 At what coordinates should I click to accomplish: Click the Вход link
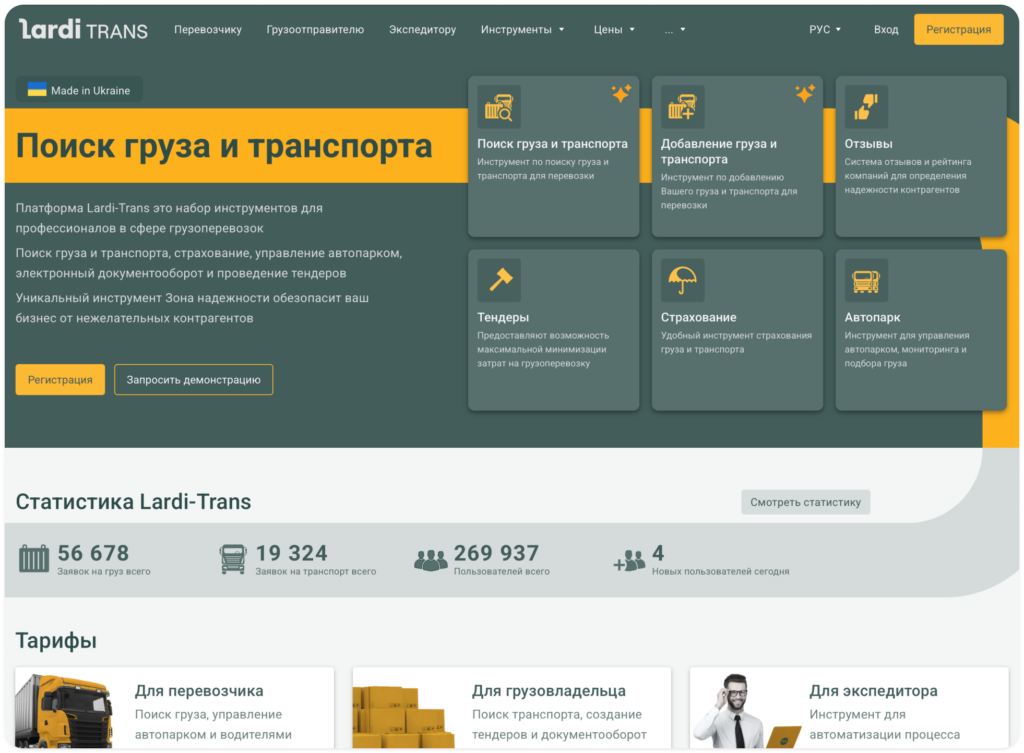click(x=885, y=29)
